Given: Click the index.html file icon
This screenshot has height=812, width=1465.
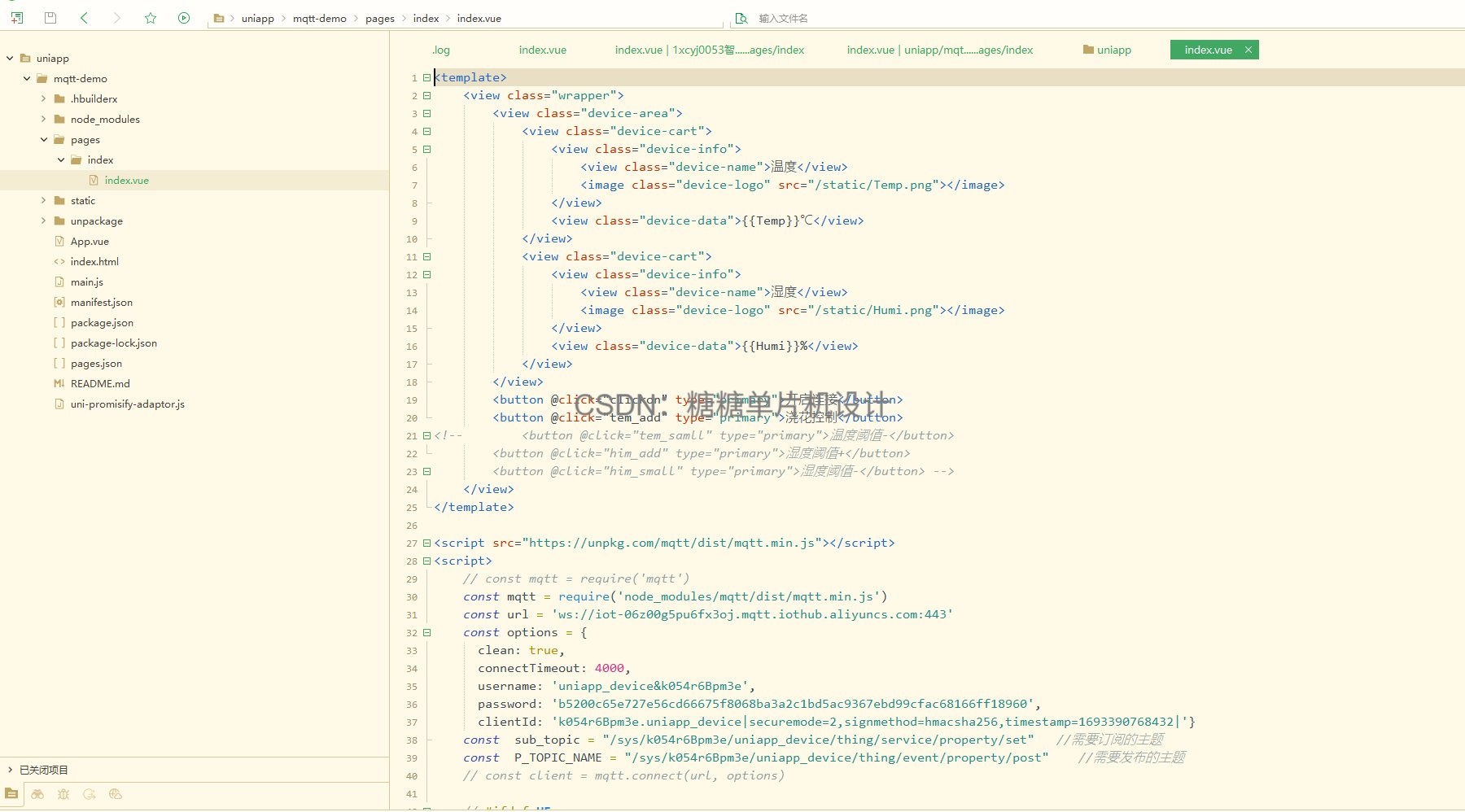Looking at the screenshot, I should pyautogui.click(x=59, y=261).
